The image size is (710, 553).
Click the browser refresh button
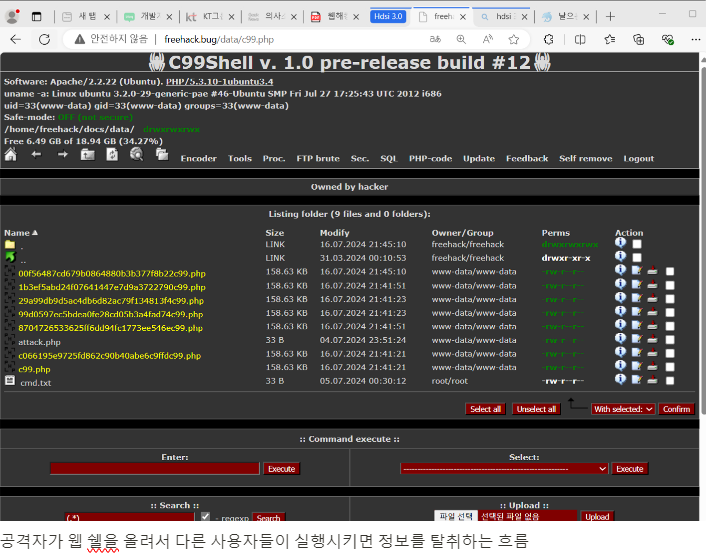44,39
